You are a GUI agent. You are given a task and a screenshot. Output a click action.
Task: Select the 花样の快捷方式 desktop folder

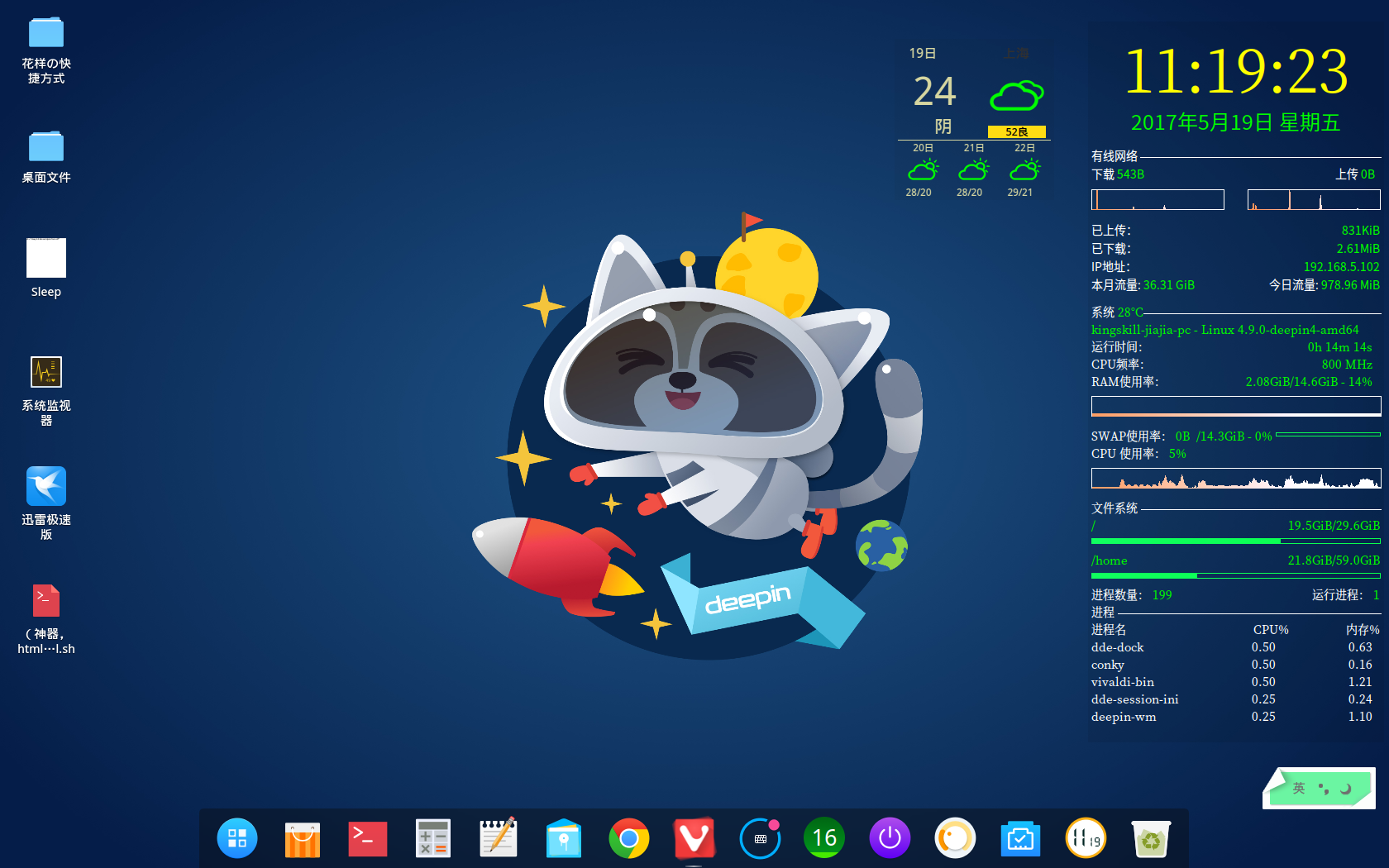pyautogui.click(x=46, y=50)
